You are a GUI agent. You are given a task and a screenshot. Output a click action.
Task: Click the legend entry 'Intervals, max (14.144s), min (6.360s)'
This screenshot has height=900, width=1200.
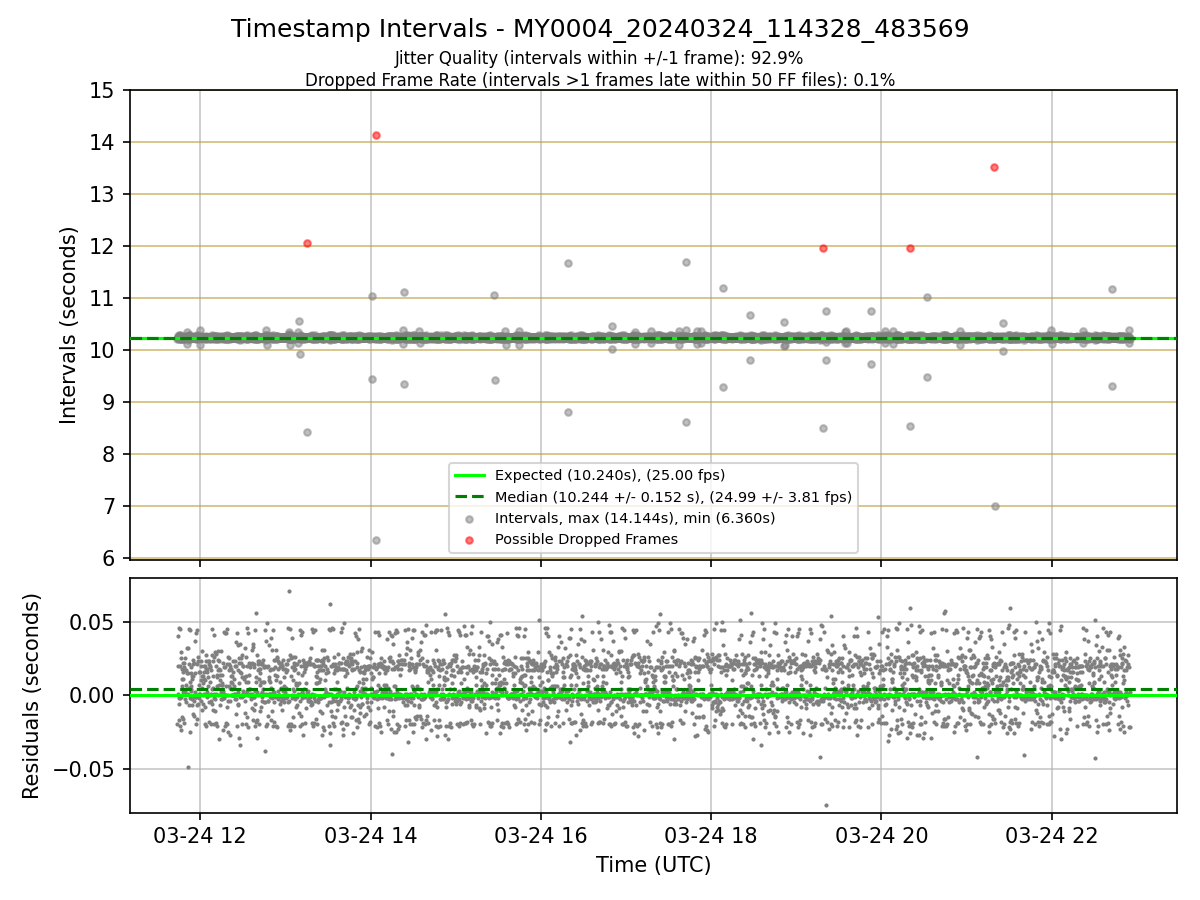tap(635, 518)
